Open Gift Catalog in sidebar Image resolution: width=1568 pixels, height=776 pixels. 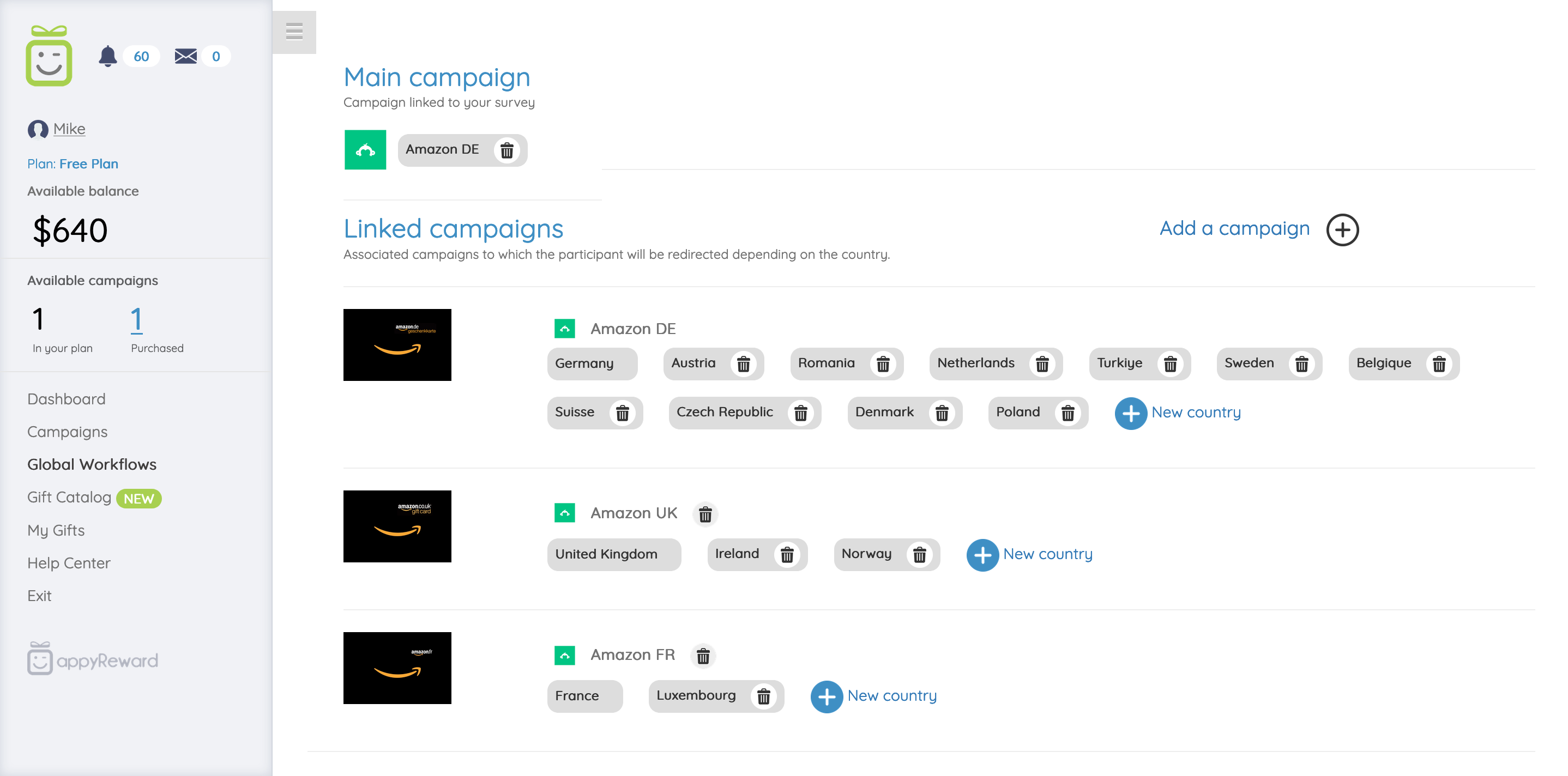coord(69,497)
